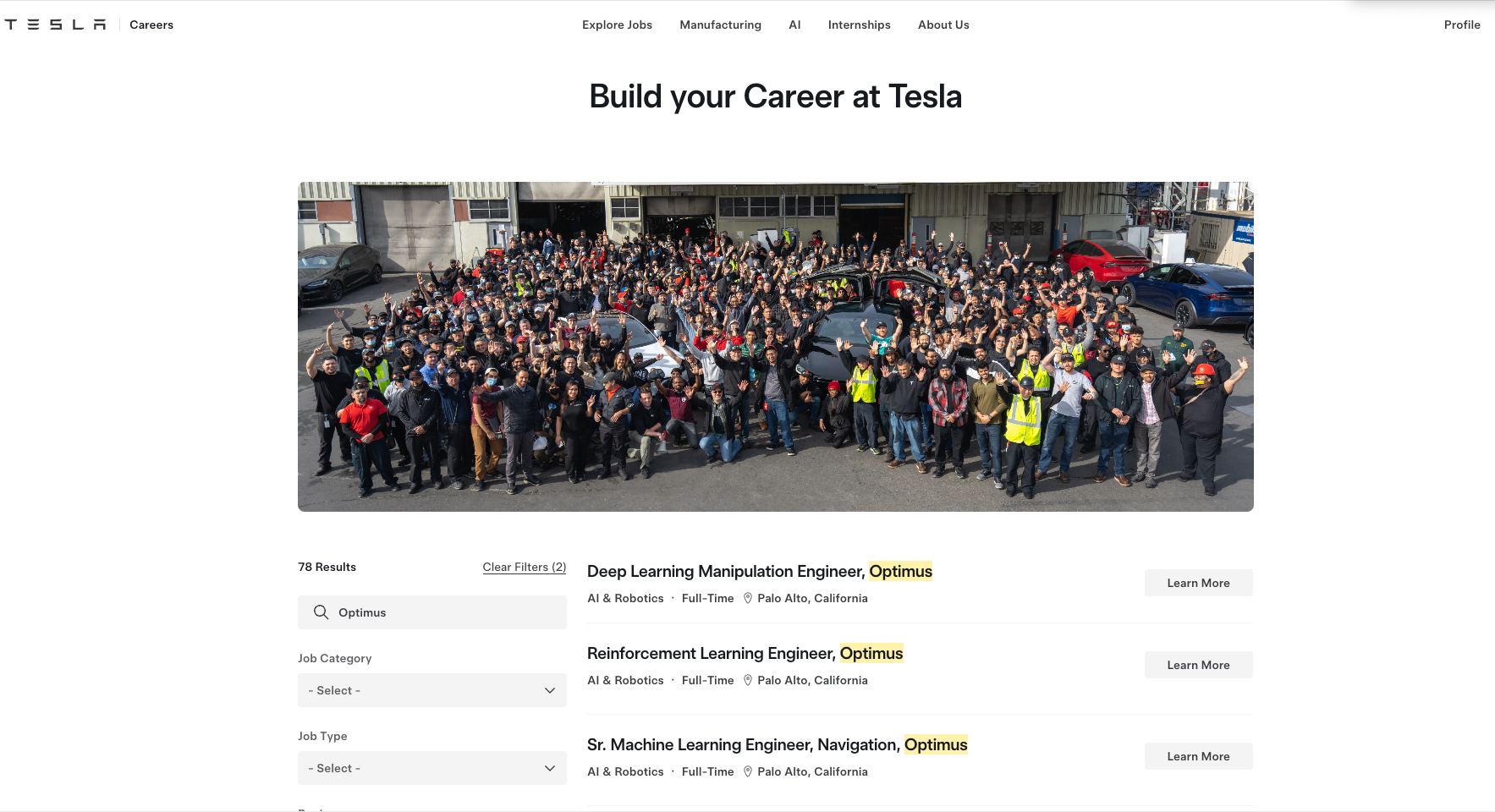Click the Careers link

151,25
